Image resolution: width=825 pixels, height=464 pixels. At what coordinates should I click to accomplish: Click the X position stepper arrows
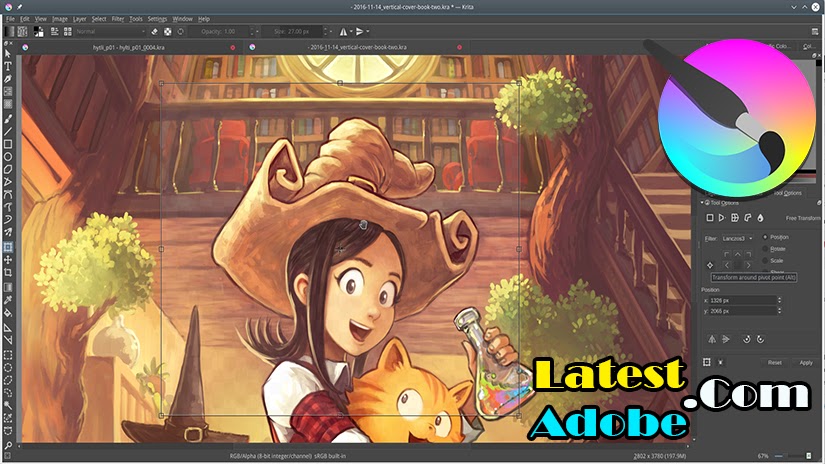779,300
